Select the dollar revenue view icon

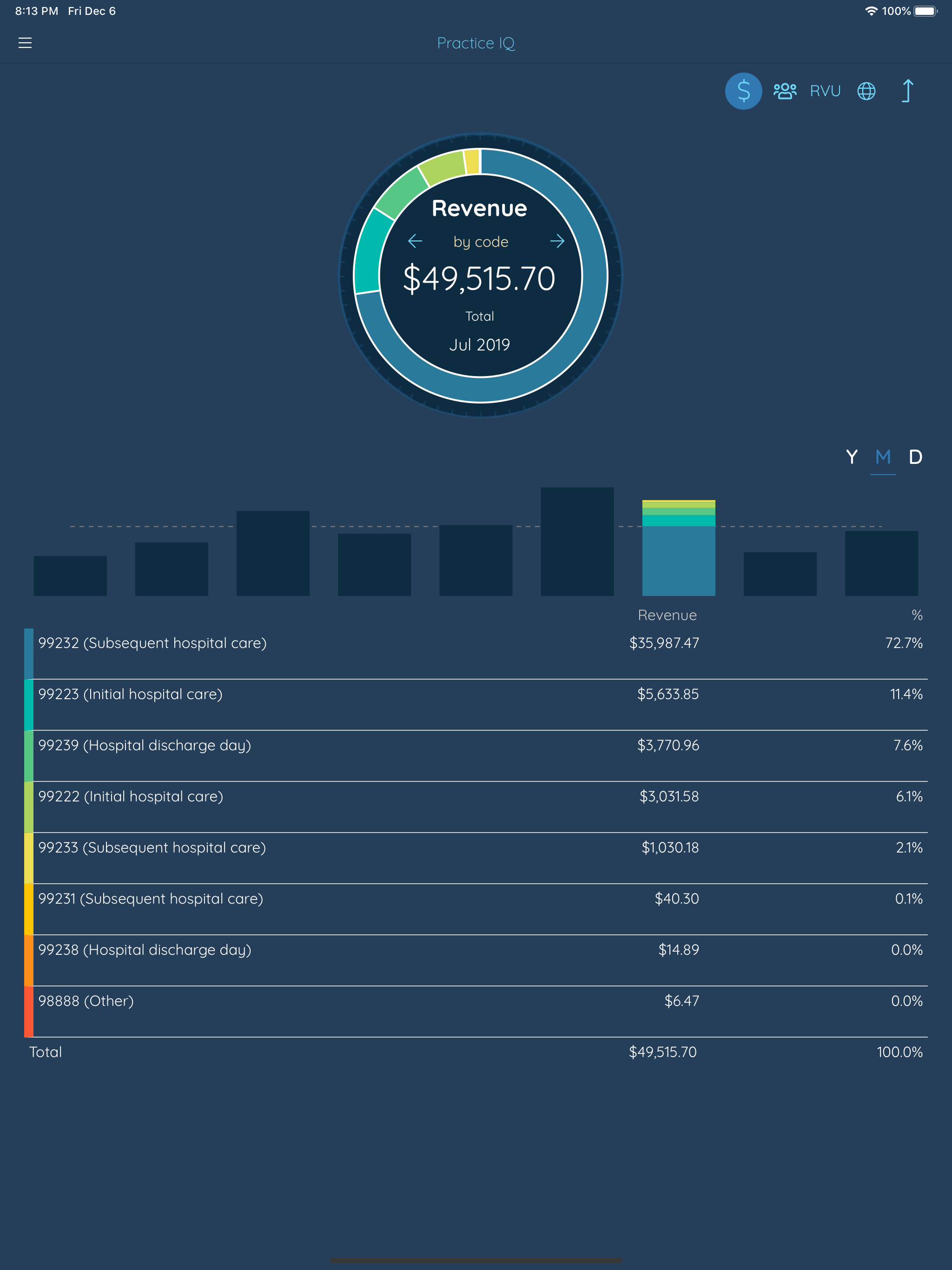click(743, 91)
